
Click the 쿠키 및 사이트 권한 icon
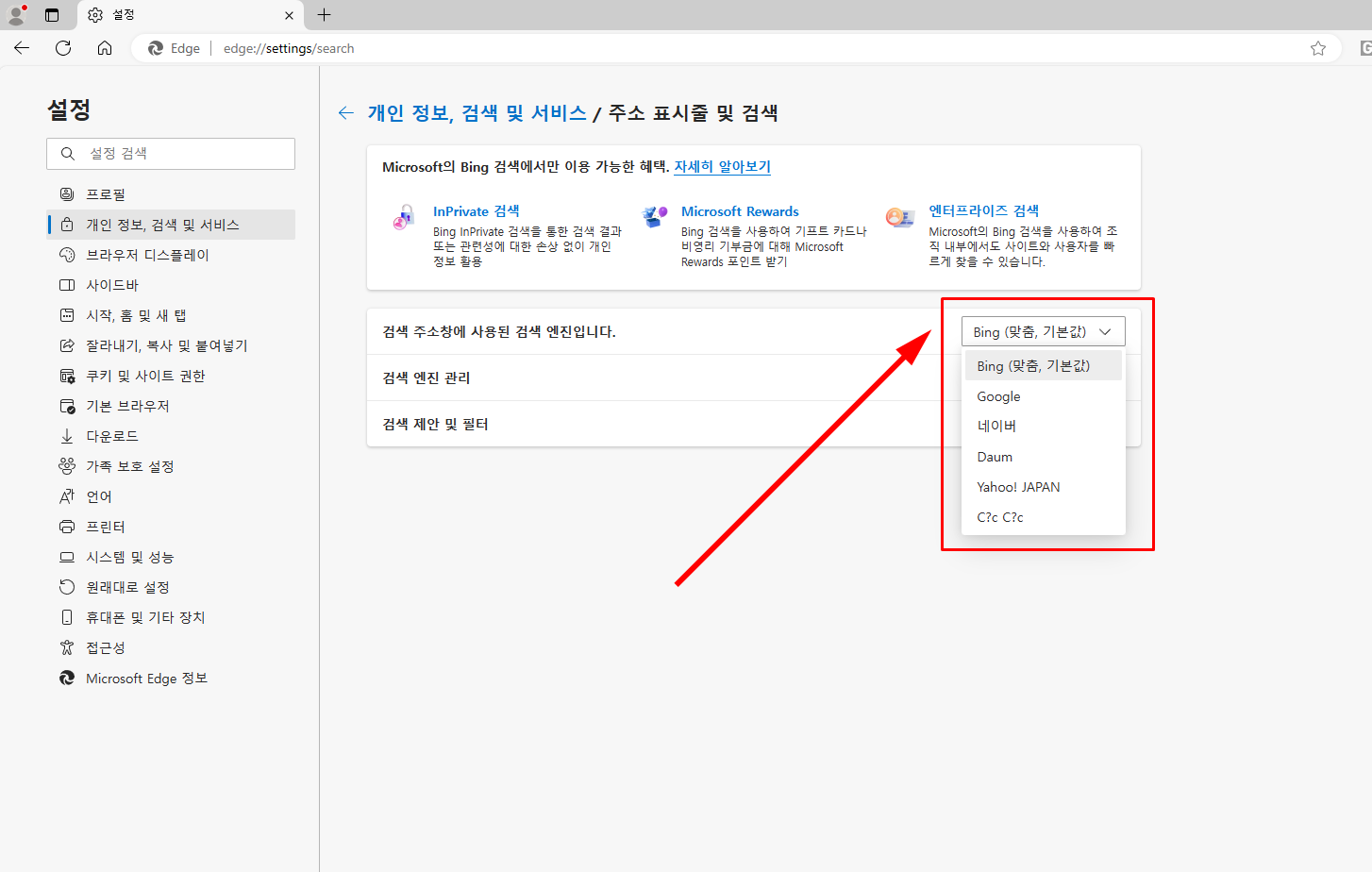coord(67,376)
